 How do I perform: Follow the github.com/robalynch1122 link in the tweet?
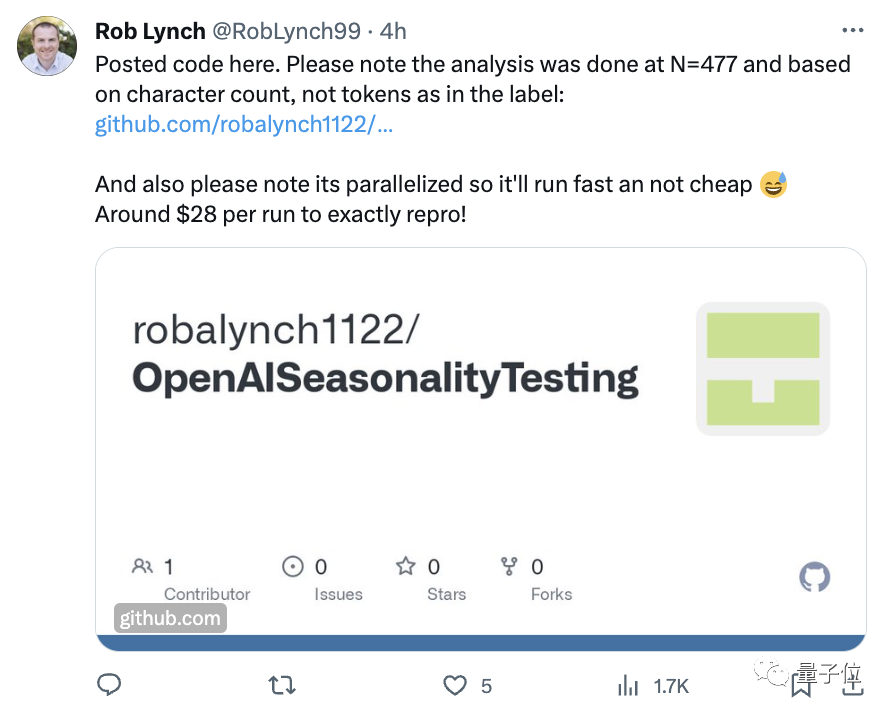tap(244, 124)
